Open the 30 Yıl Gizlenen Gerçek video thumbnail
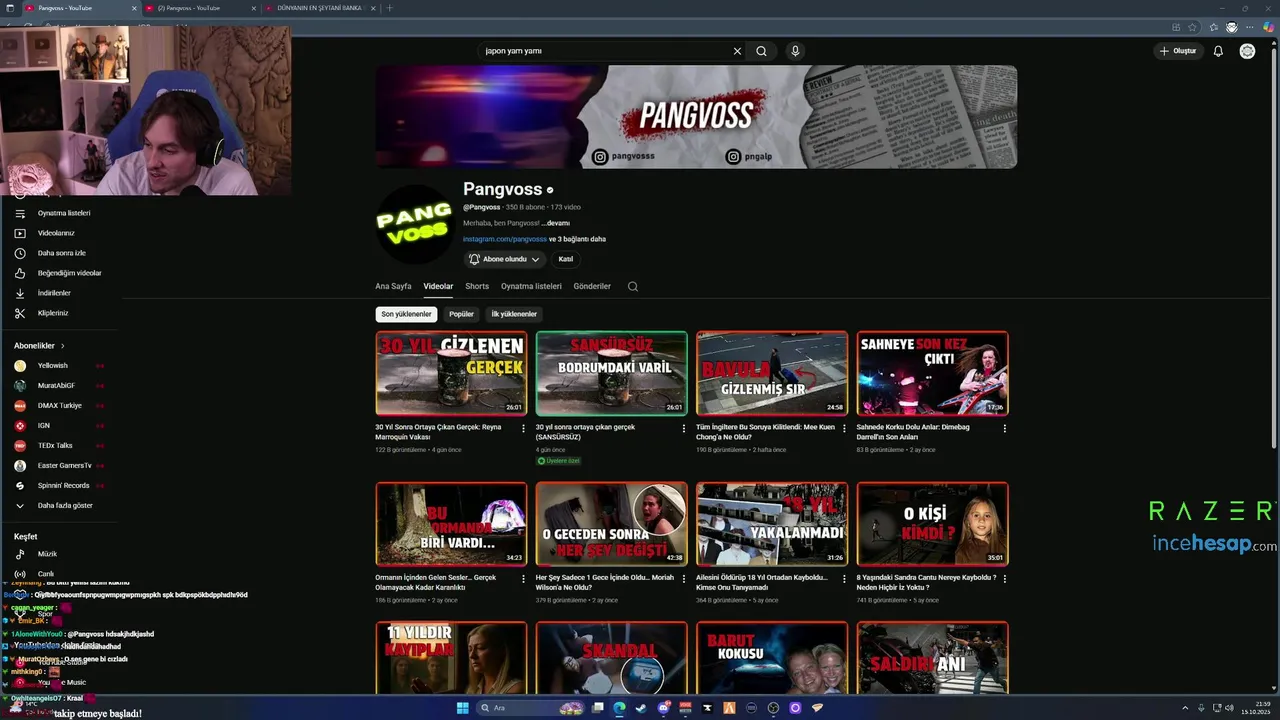 click(451, 373)
